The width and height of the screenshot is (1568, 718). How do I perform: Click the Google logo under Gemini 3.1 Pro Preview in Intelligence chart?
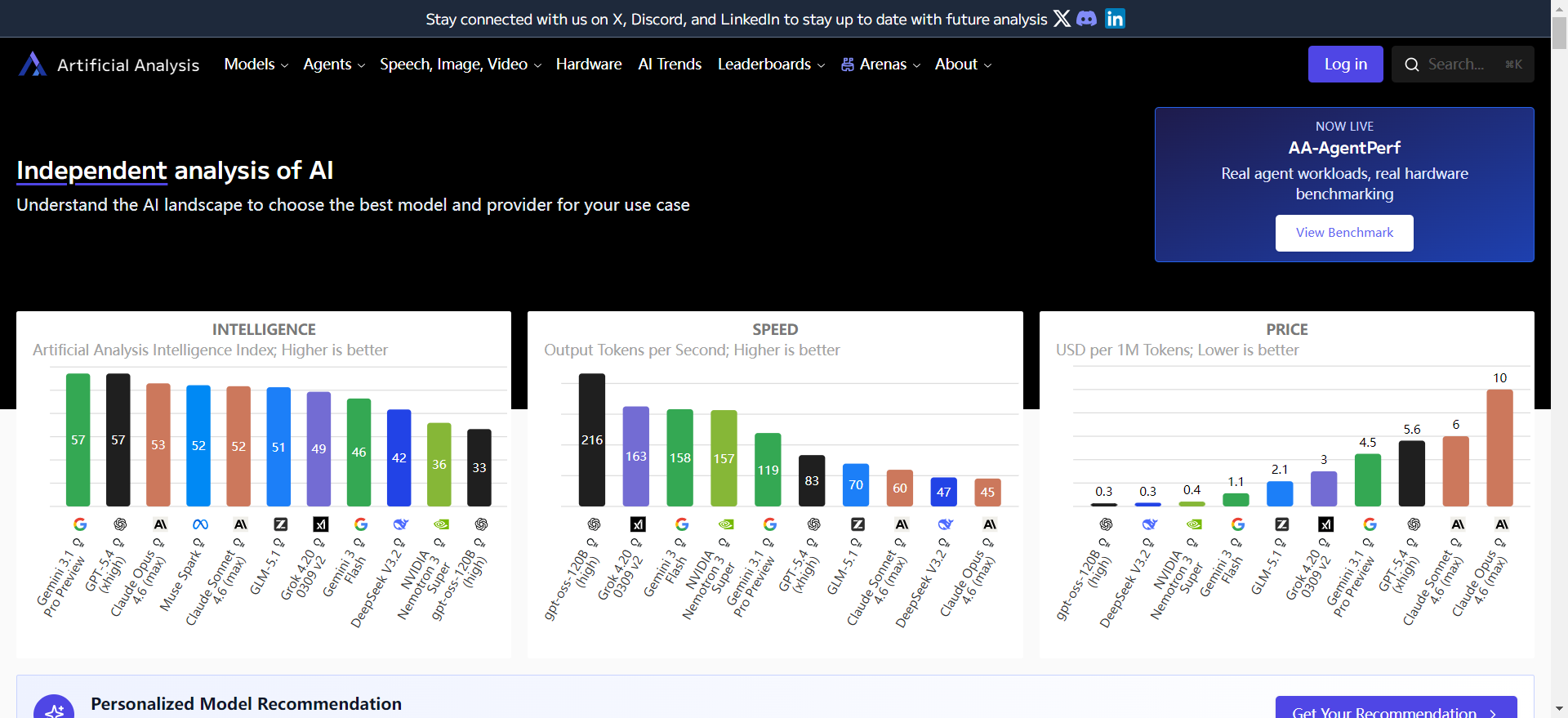(x=80, y=524)
